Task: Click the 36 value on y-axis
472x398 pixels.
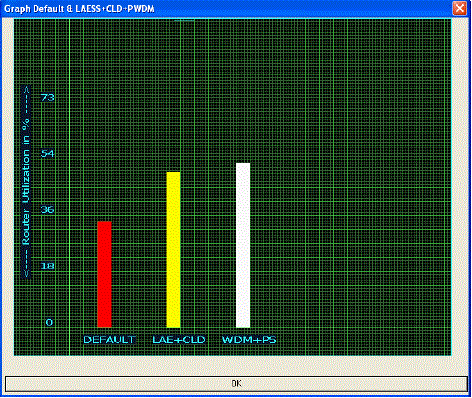Action: [x=47, y=210]
